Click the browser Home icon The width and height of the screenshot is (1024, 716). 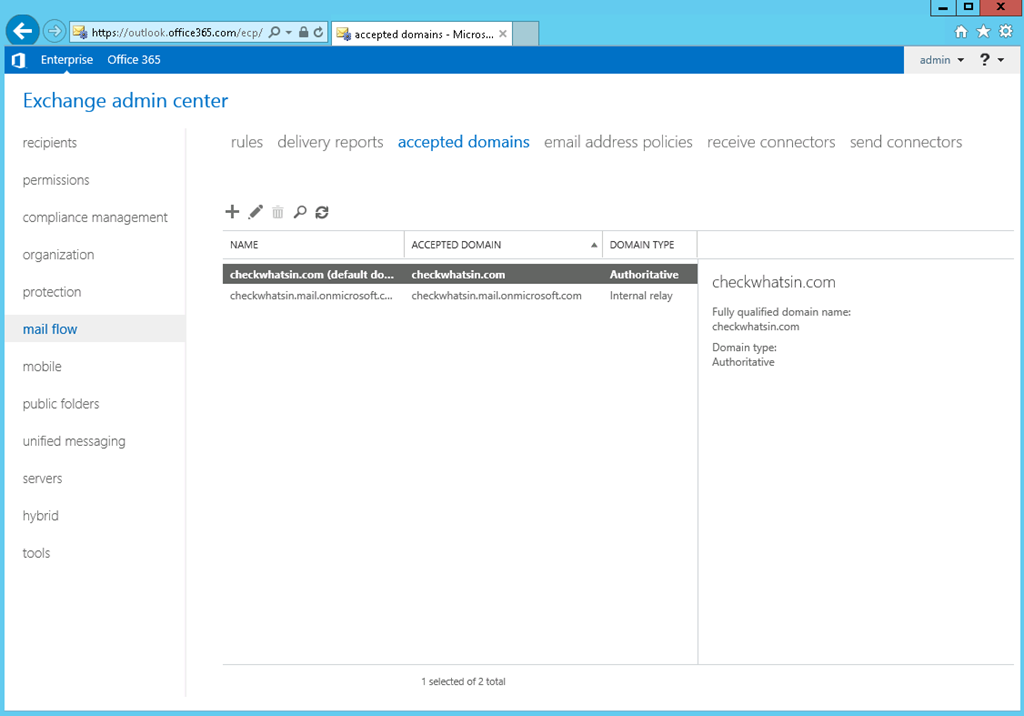(961, 31)
